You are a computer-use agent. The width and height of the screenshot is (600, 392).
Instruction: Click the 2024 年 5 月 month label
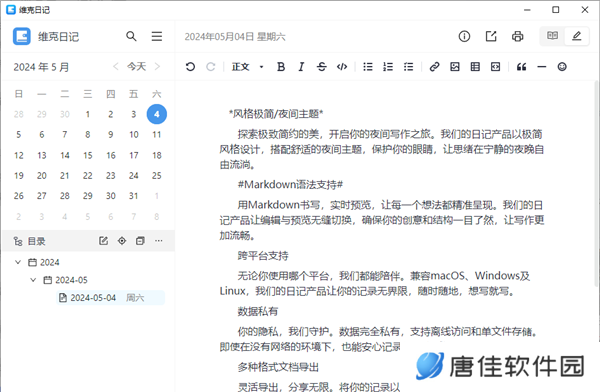tap(41, 67)
